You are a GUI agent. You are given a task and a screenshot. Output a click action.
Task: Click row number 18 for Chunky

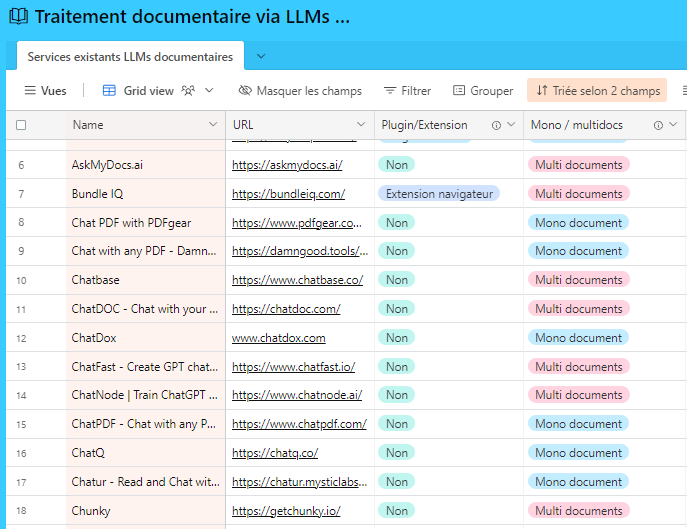(21, 511)
